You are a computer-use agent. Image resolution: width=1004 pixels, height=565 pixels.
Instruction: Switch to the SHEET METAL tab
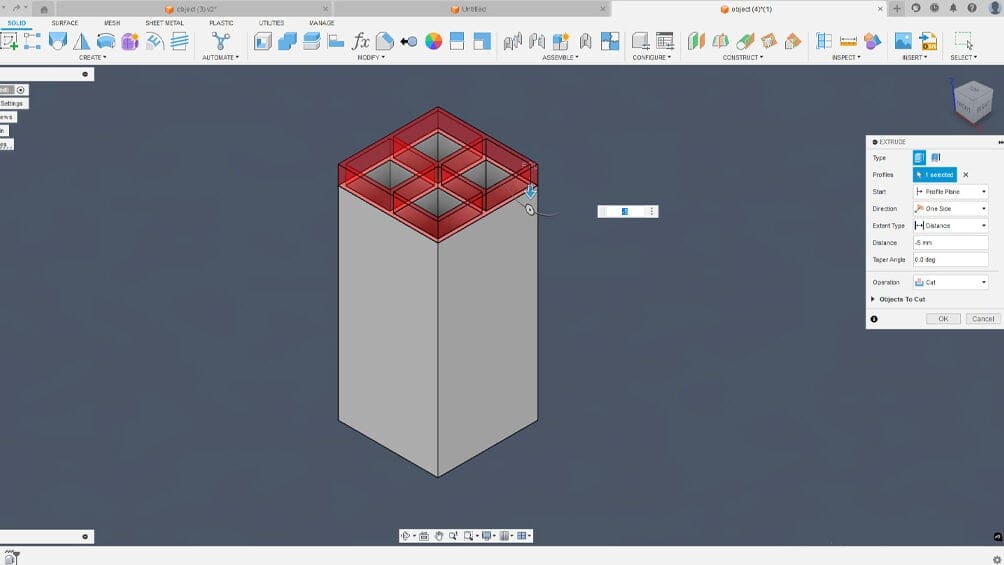point(164,23)
